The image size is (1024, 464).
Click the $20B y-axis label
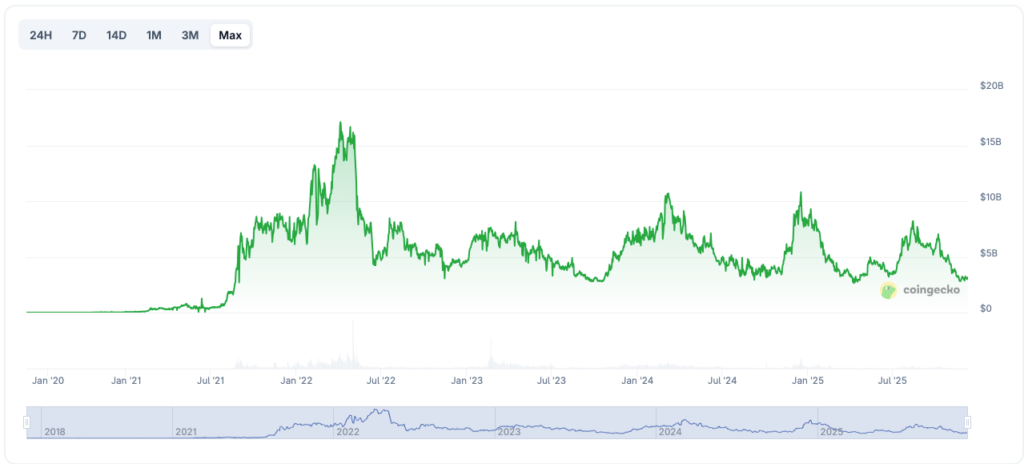tap(991, 87)
